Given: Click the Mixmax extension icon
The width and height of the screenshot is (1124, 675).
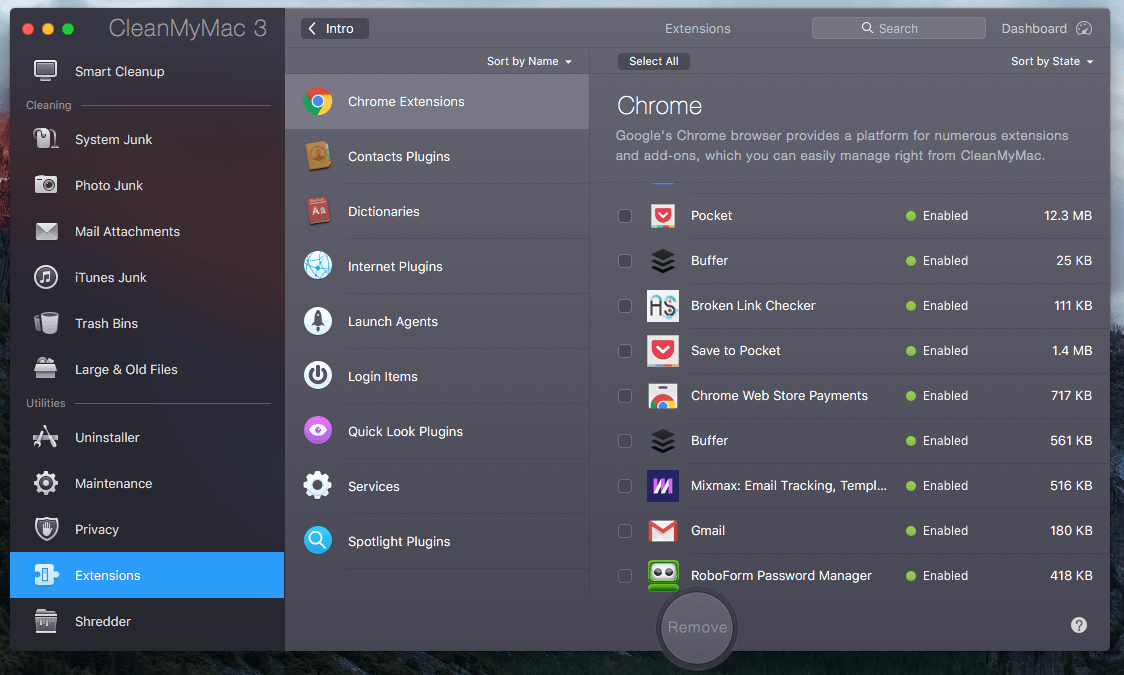Looking at the screenshot, I should 662,486.
